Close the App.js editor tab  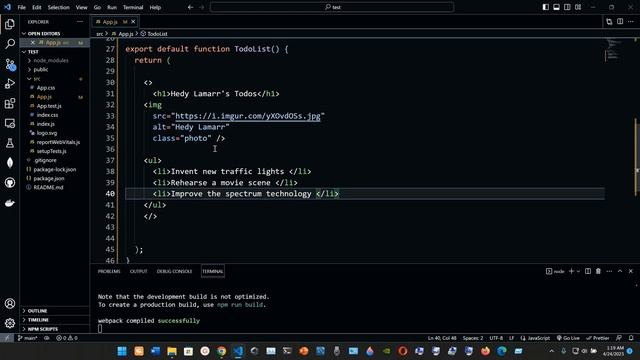coord(133,22)
